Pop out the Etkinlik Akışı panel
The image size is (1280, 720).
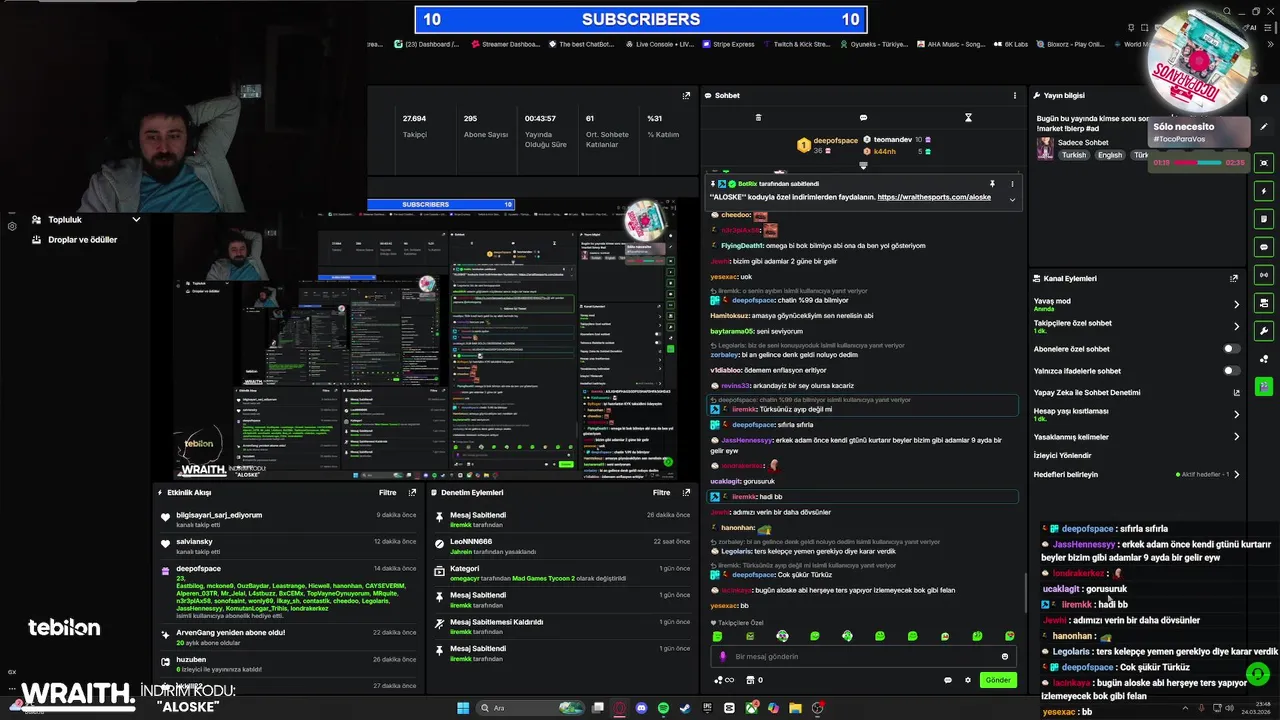412,492
